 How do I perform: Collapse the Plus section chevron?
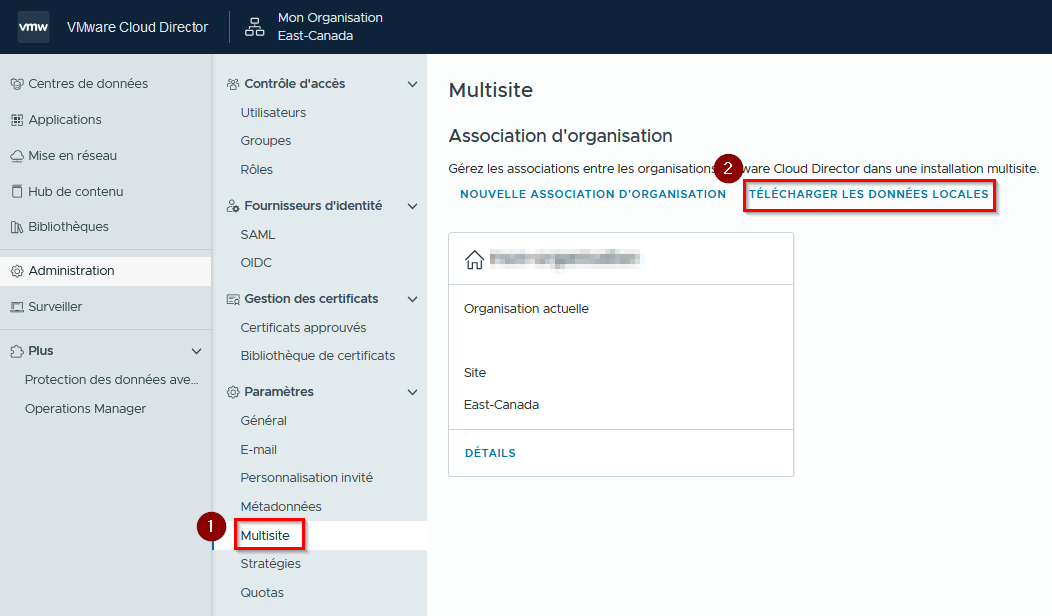[x=197, y=351]
